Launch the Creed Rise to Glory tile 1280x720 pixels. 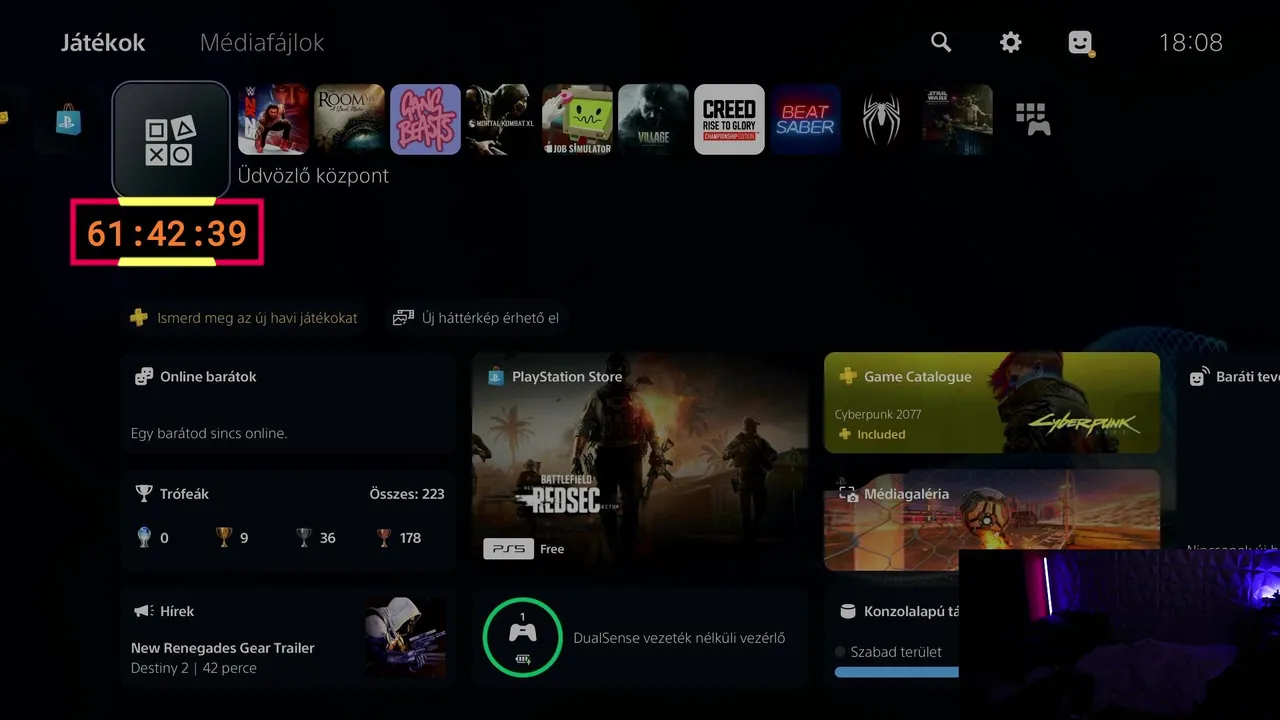[730, 119]
